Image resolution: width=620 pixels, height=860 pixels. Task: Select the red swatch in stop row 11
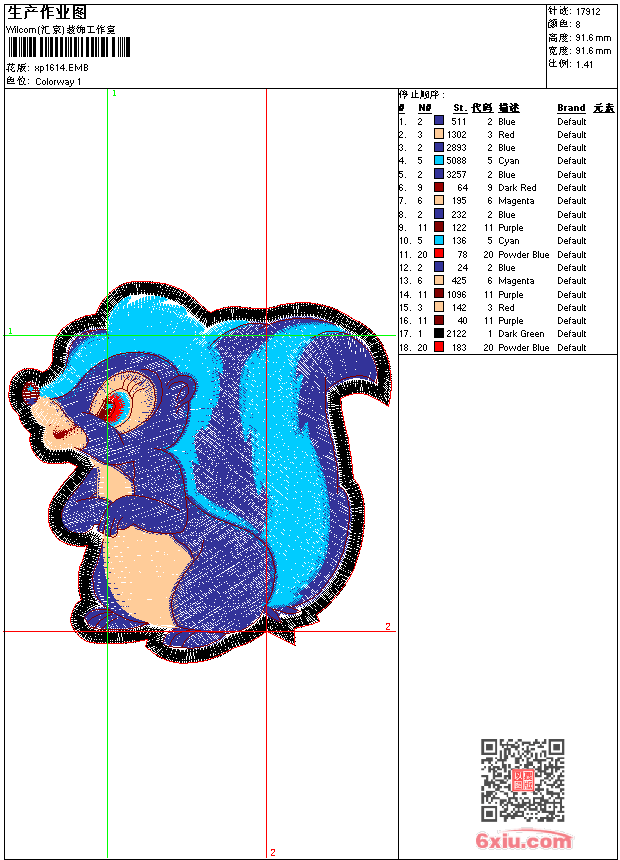point(439,254)
